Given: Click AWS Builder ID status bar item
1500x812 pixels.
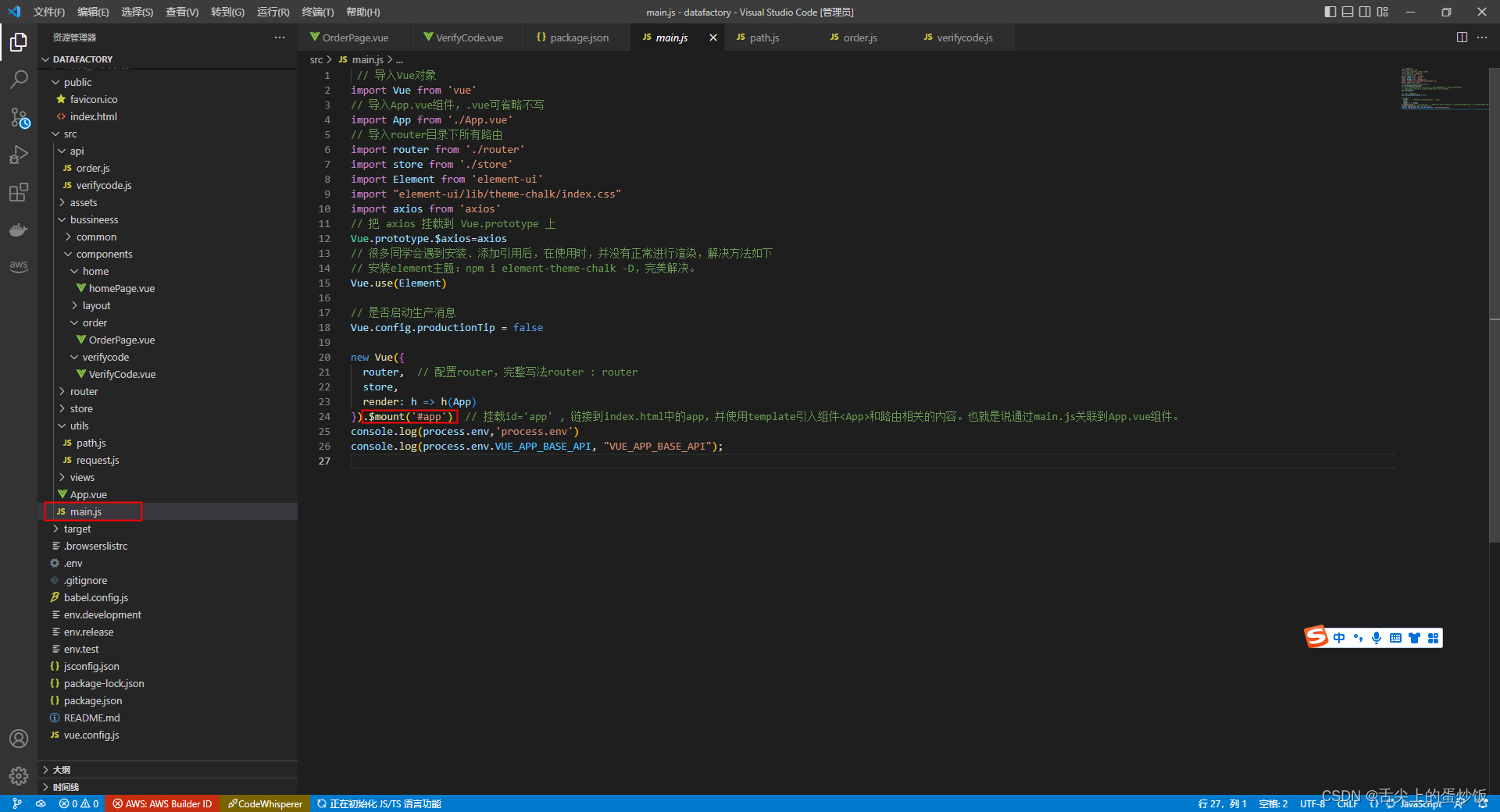Looking at the screenshot, I should pos(162,803).
